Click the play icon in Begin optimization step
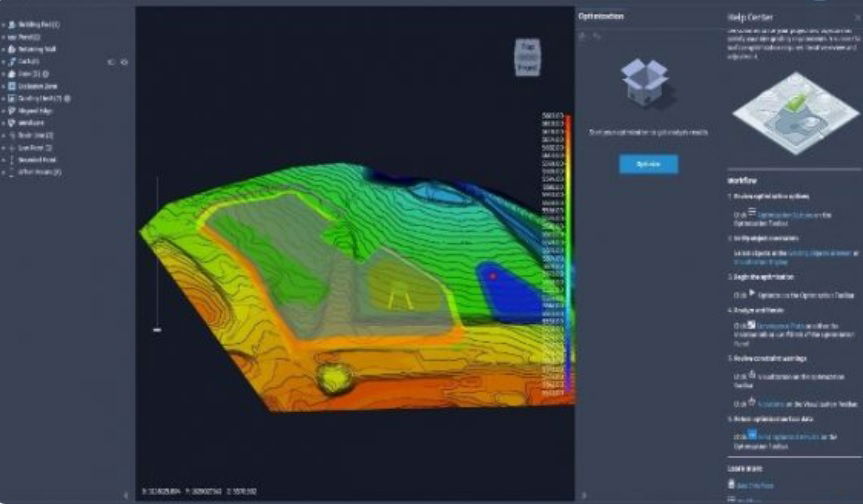 click(752, 293)
